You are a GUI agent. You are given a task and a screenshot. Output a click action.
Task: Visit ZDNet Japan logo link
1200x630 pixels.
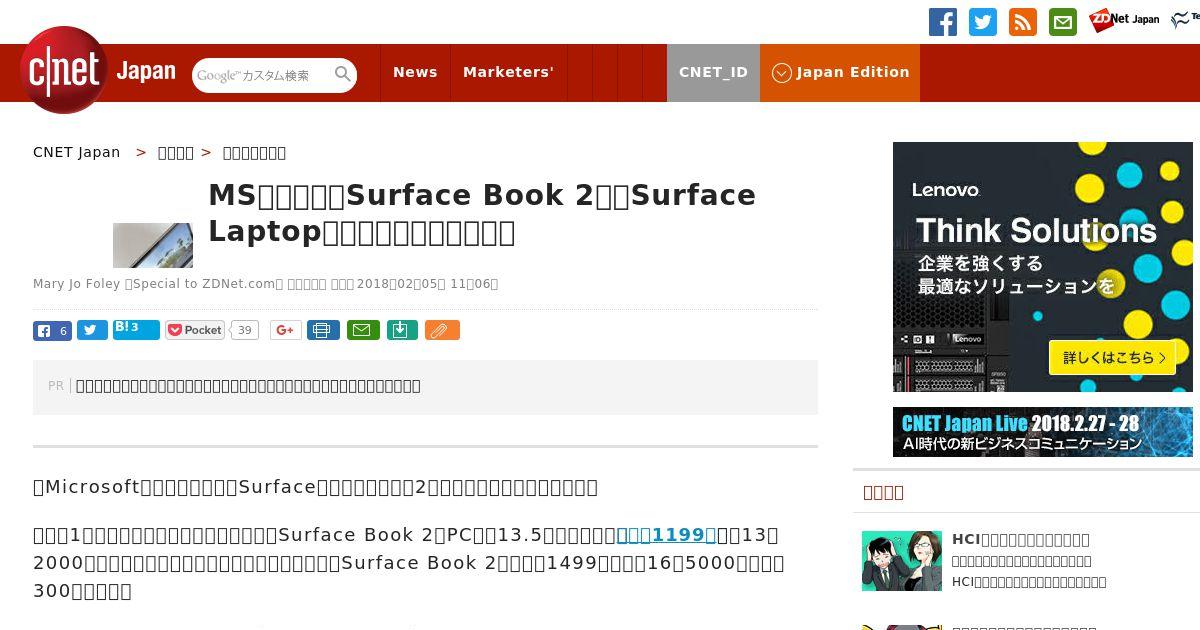pos(1125,20)
